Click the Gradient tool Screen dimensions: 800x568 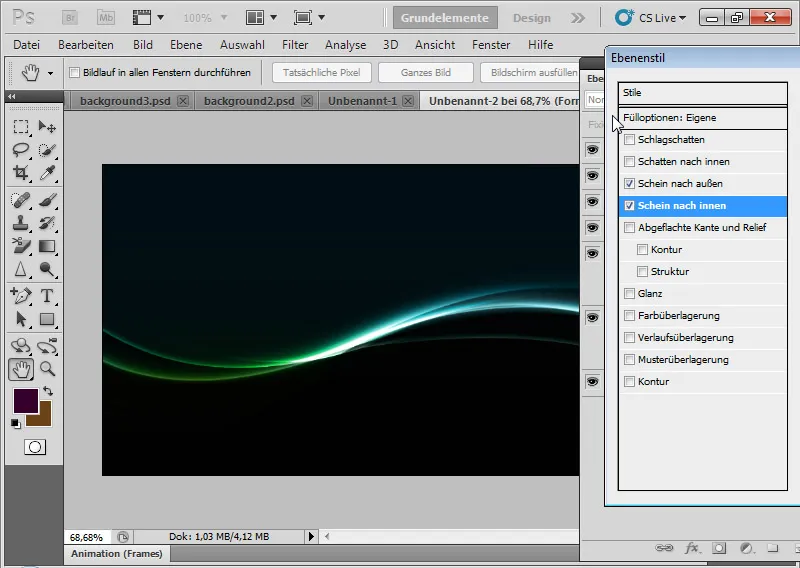pyautogui.click(x=46, y=247)
